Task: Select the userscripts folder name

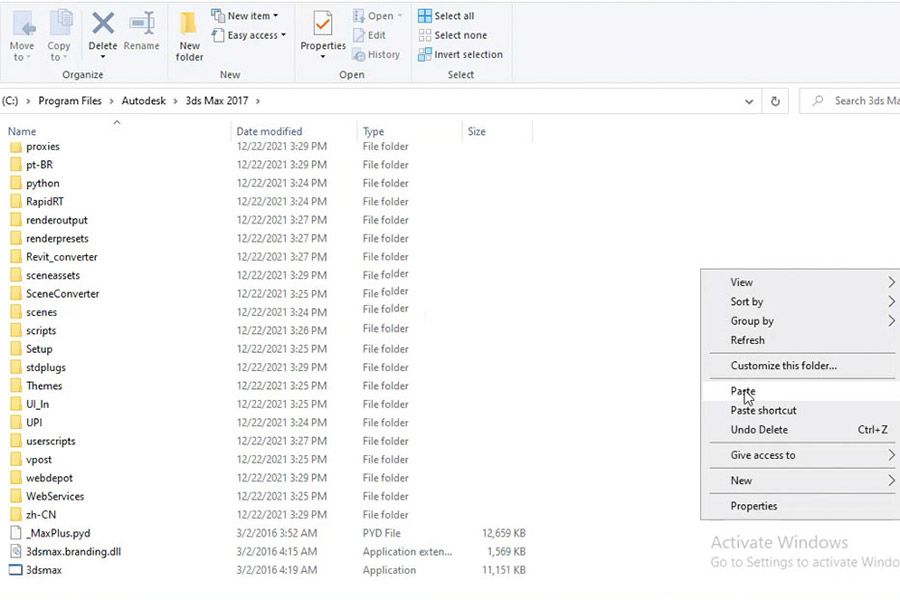Action: pos(51,441)
